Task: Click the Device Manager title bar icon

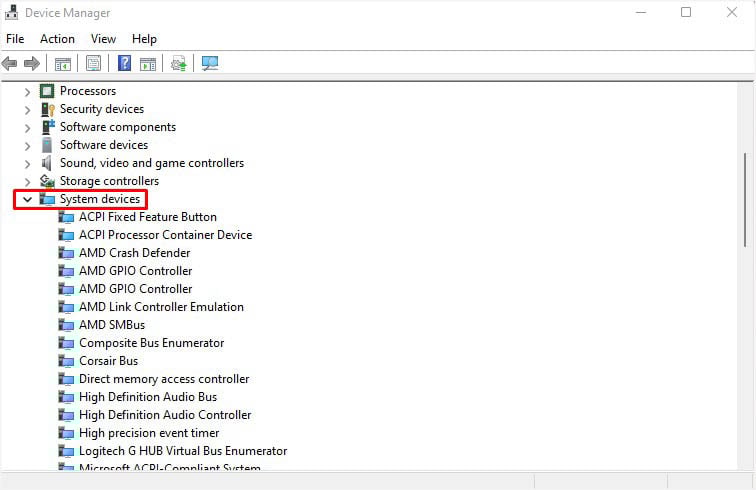Action: 11,13
